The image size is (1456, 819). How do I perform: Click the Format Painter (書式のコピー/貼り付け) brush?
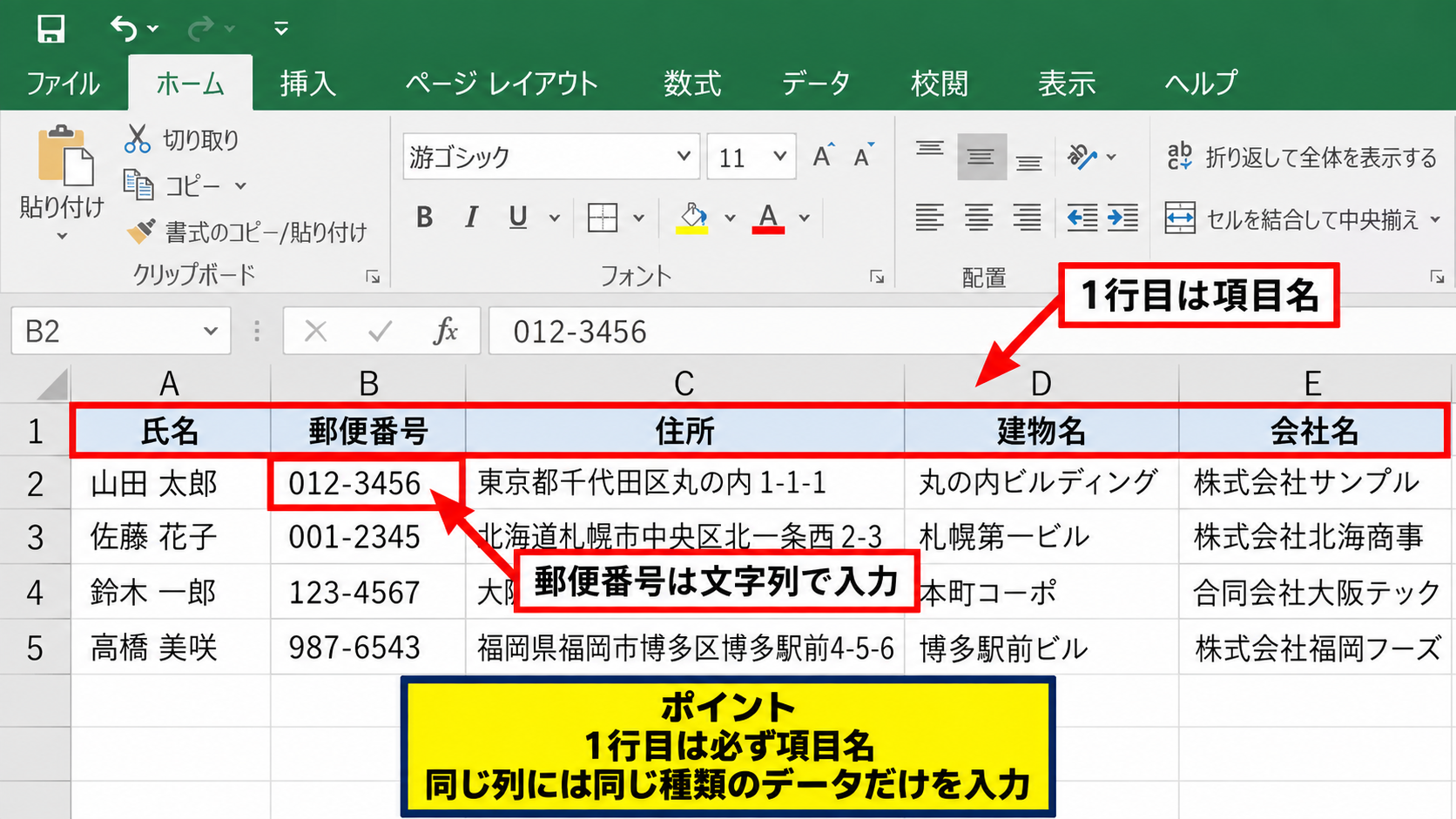(x=141, y=231)
